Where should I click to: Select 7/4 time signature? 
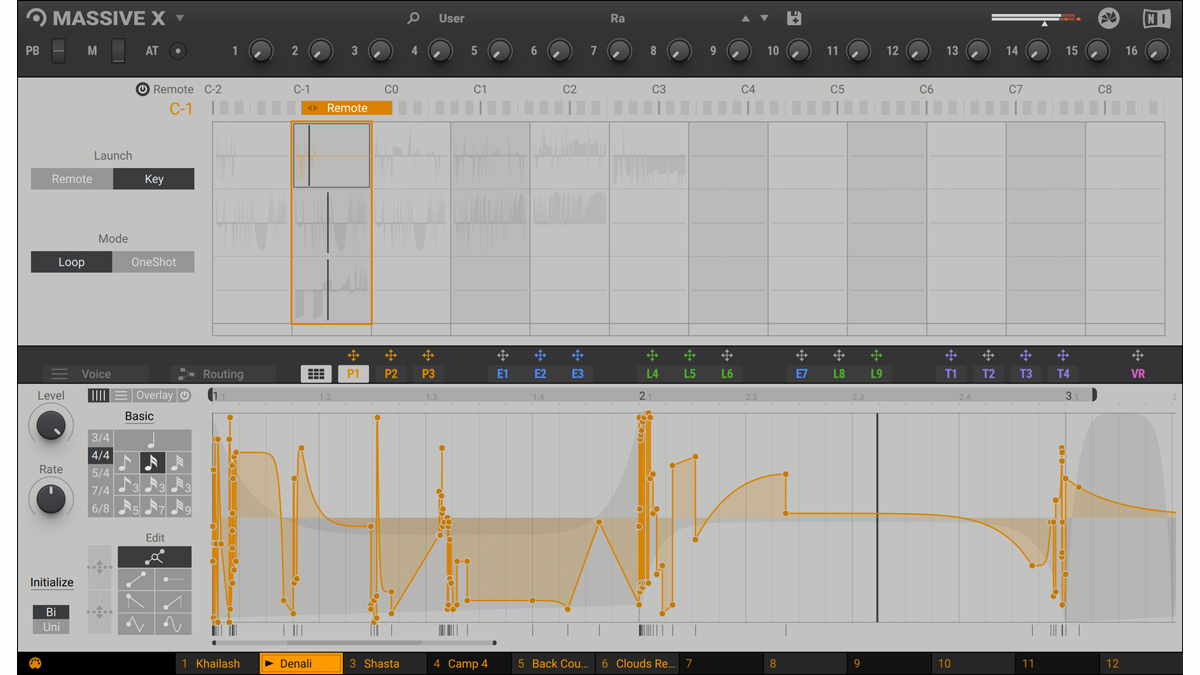(x=100, y=491)
